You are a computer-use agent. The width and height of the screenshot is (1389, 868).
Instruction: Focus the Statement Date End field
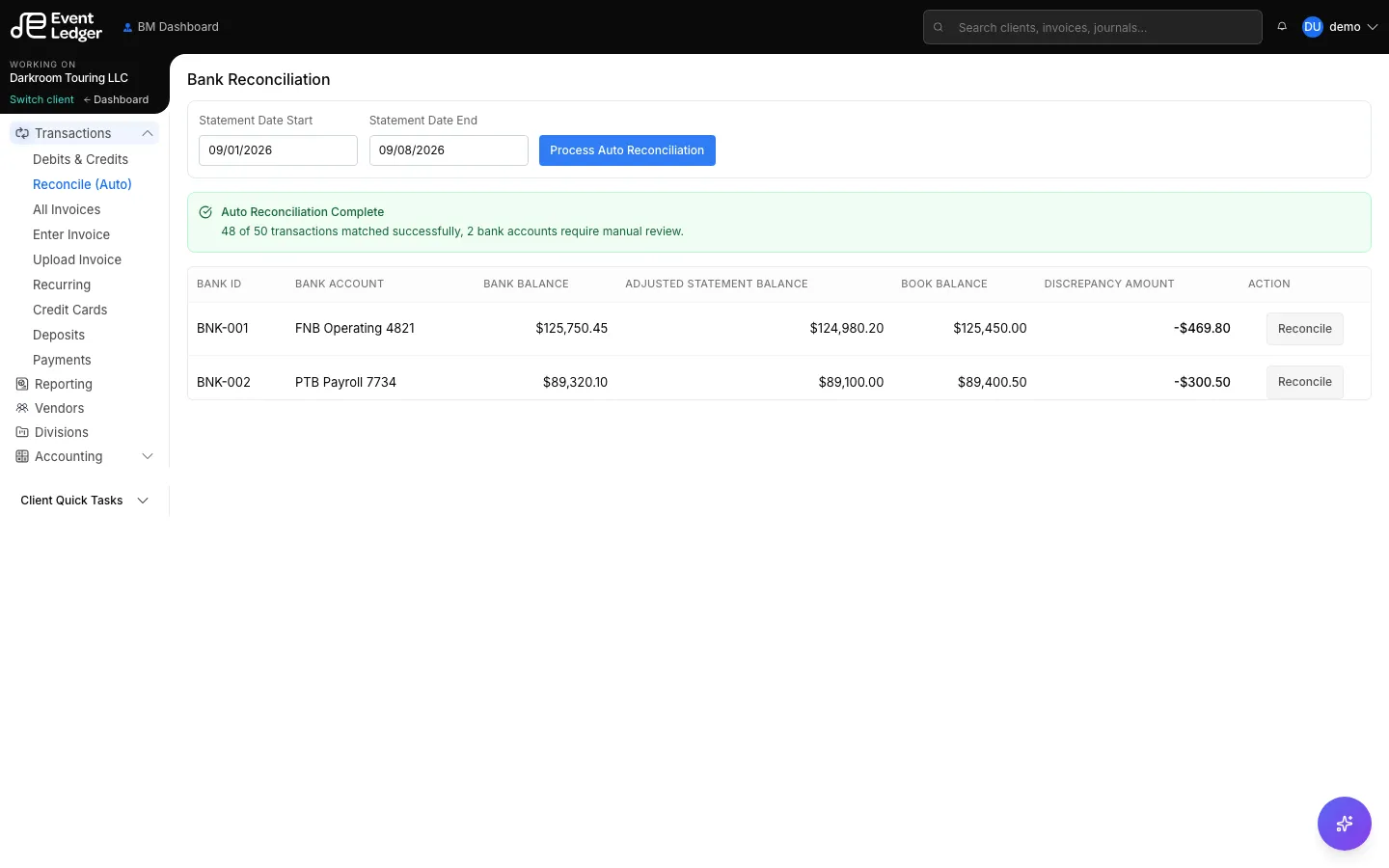tap(449, 150)
